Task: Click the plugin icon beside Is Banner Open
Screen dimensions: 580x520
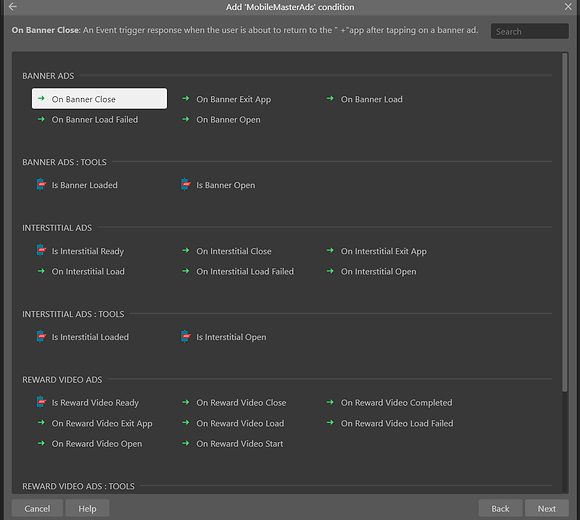Action: pyautogui.click(x=185, y=185)
